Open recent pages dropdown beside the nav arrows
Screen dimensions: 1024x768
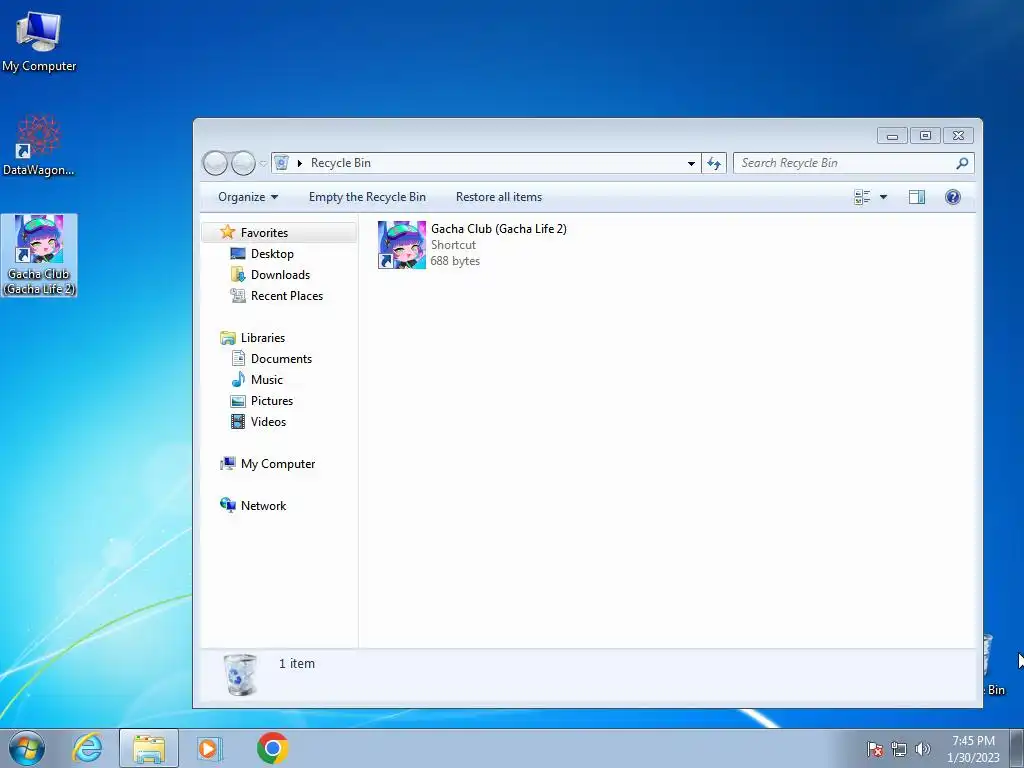point(263,163)
